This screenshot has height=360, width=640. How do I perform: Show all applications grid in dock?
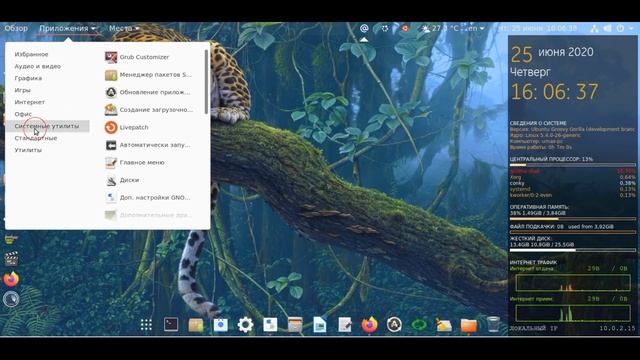pyautogui.click(x=146, y=325)
